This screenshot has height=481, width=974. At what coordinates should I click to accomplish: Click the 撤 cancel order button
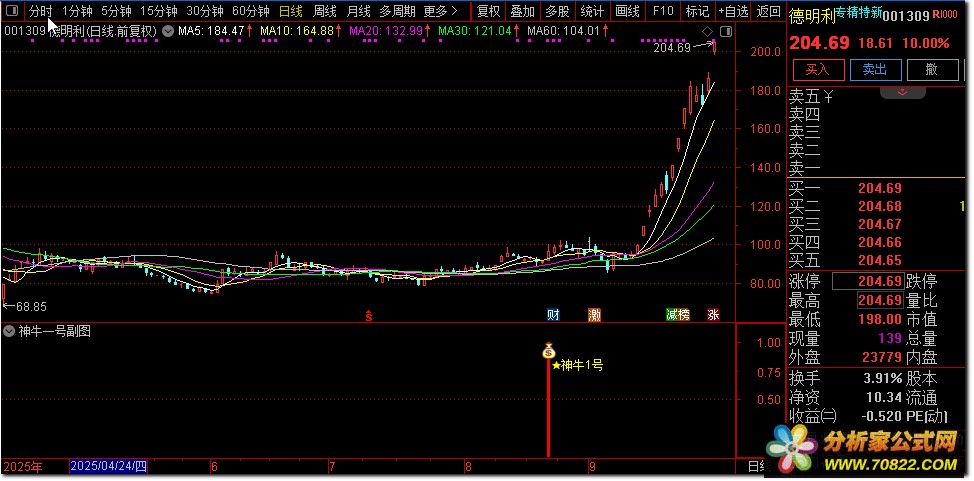coord(932,70)
